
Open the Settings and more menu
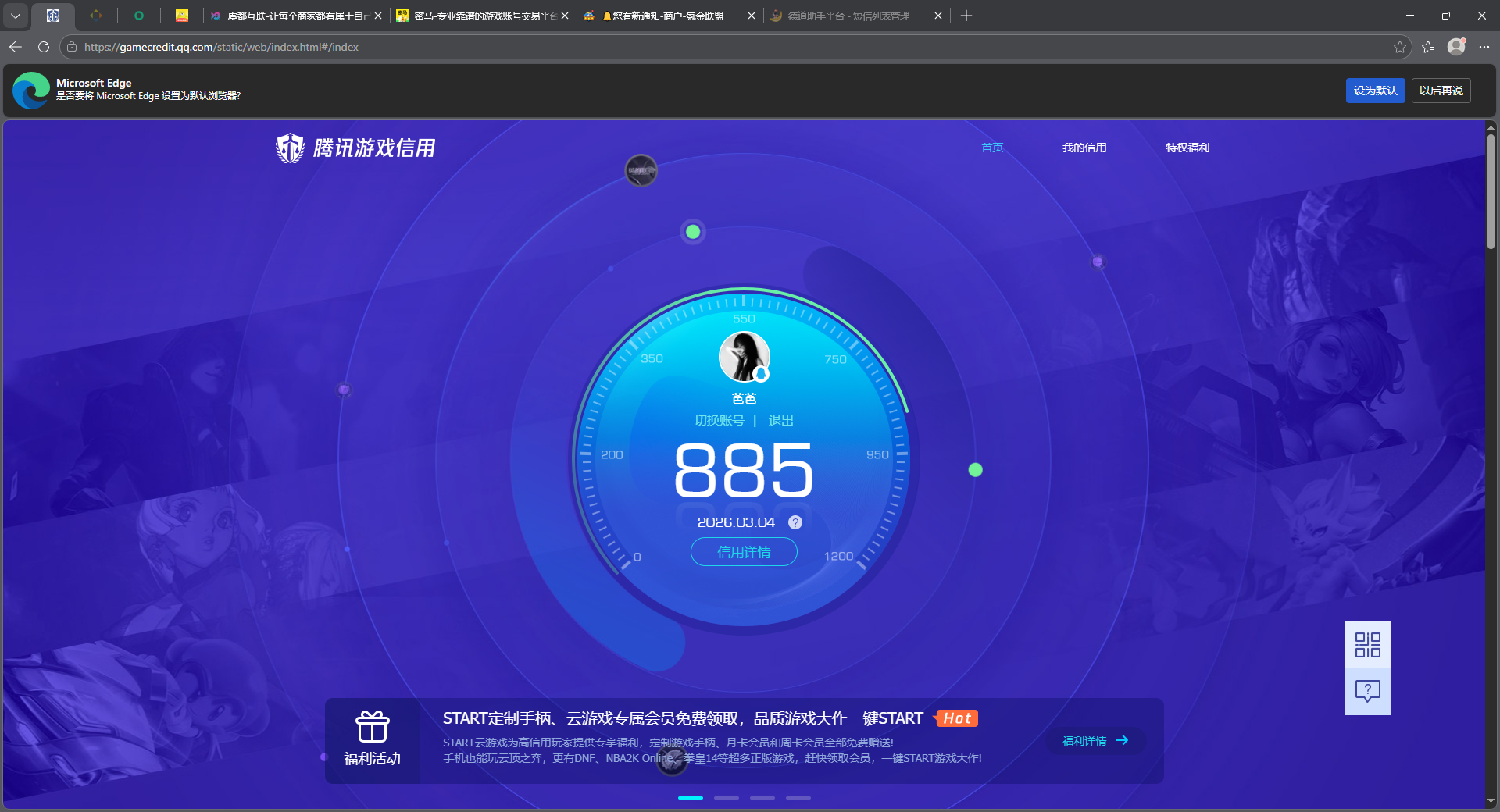[x=1485, y=47]
